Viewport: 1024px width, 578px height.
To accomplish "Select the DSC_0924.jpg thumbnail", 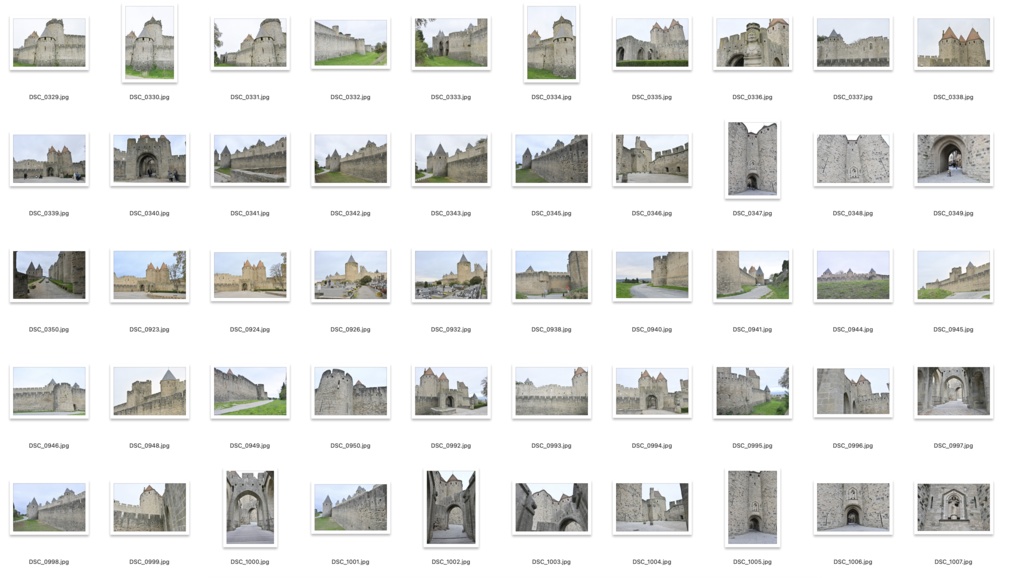I will pos(250,275).
